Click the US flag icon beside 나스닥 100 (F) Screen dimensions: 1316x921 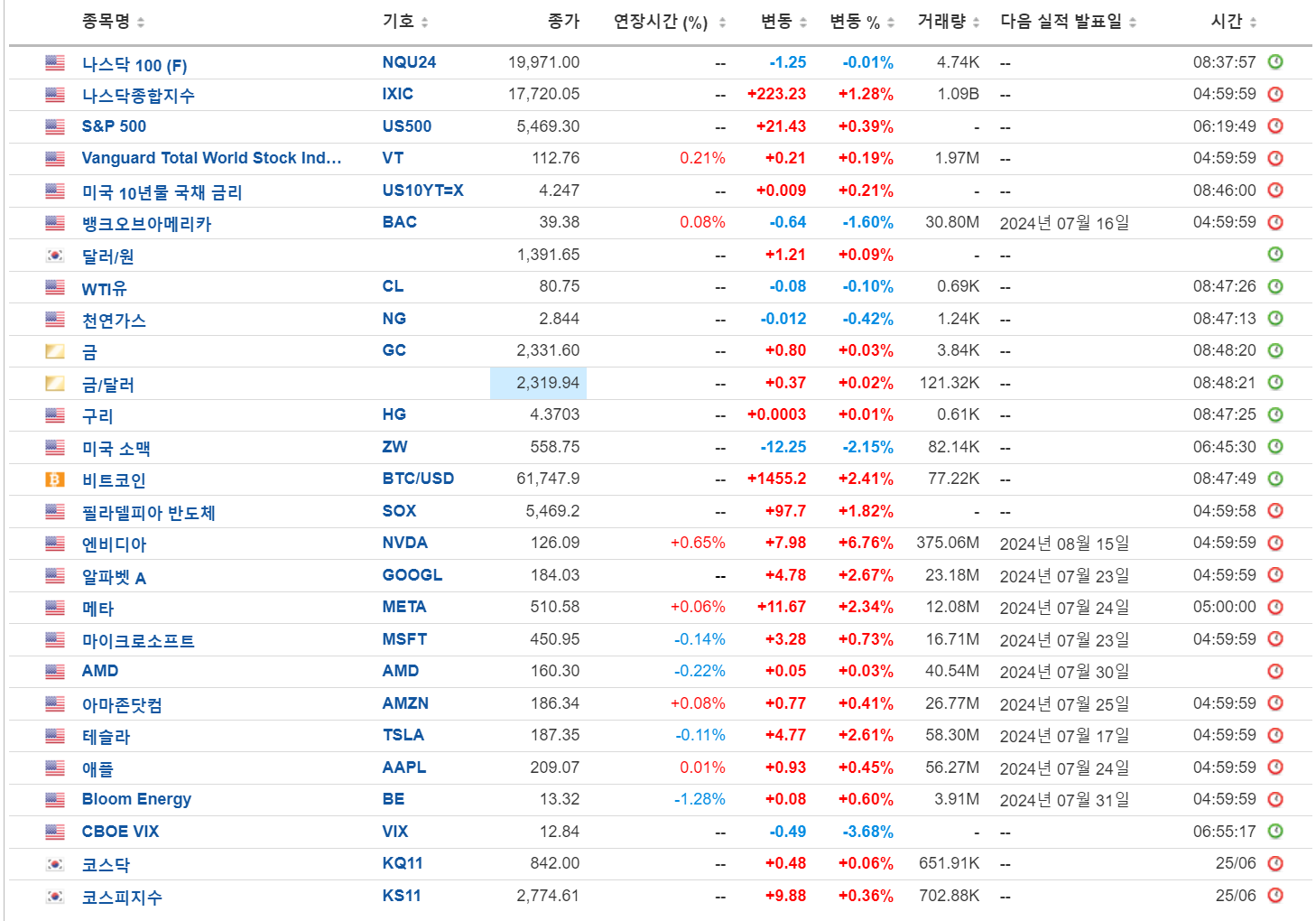tap(55, 63)
